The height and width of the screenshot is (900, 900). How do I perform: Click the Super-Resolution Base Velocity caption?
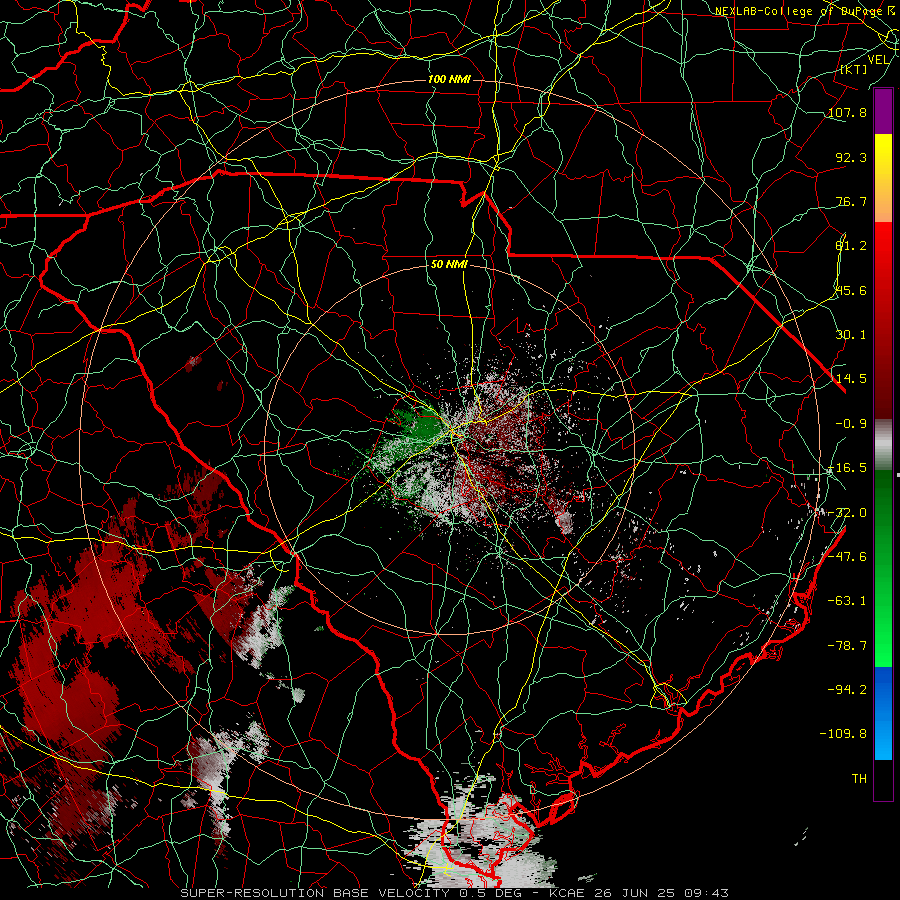tap(455, 893)
